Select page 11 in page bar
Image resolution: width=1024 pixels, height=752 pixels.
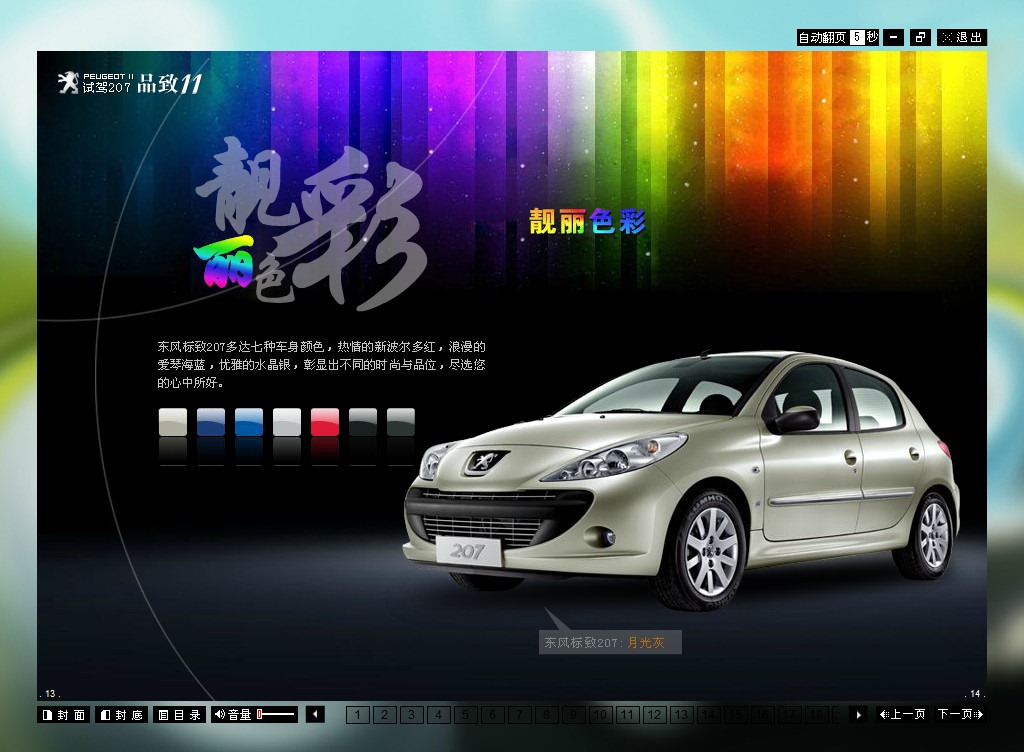(x=628, y=715)
